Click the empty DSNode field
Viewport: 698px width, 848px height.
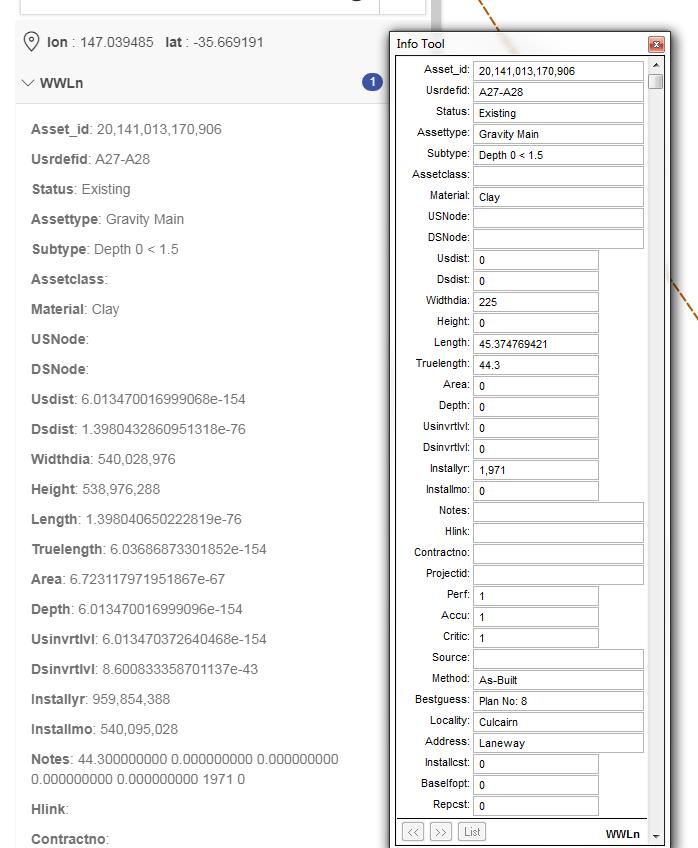point(559,239)
